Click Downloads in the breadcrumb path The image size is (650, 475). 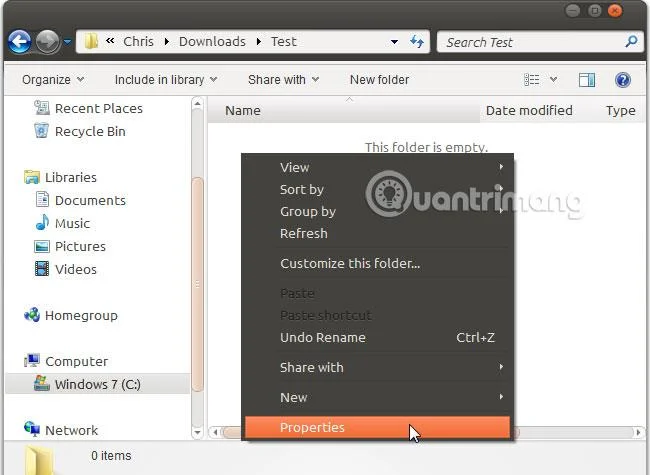[x=212, y=41]
